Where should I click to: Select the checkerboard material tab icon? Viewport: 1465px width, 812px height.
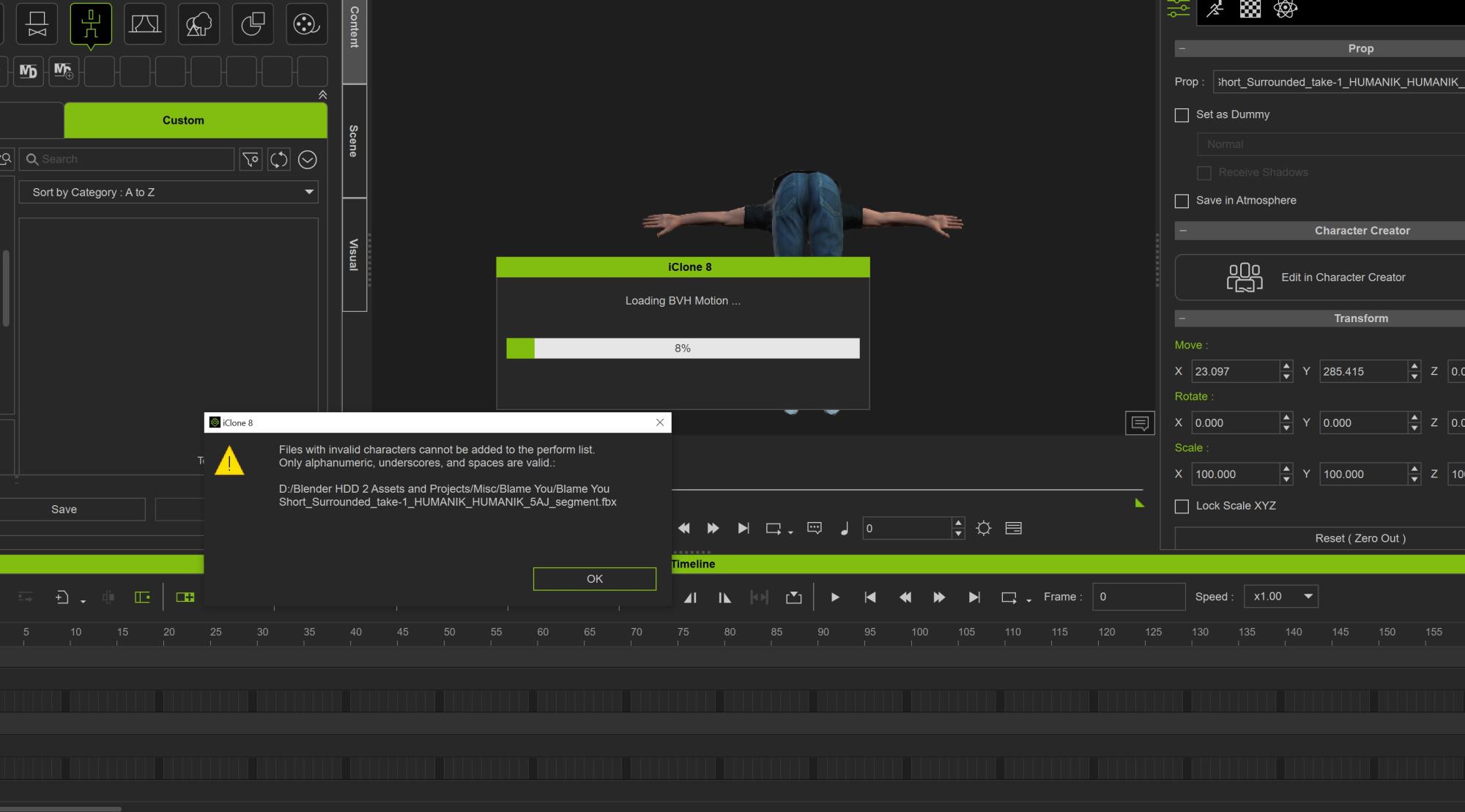(1250, 9)
